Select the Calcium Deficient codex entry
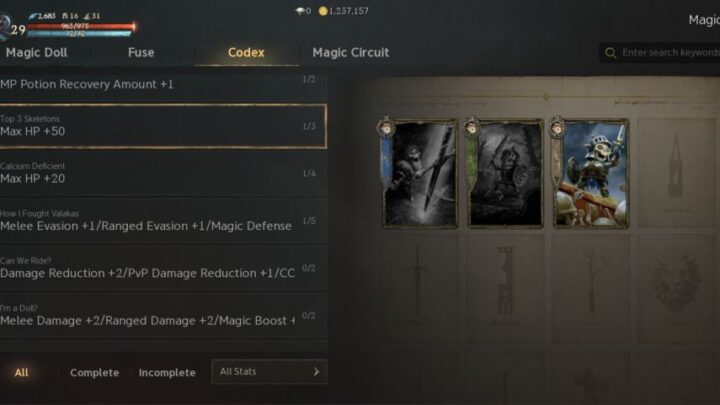This screenshot has height=405, width=720. click(x=163, y=174)
